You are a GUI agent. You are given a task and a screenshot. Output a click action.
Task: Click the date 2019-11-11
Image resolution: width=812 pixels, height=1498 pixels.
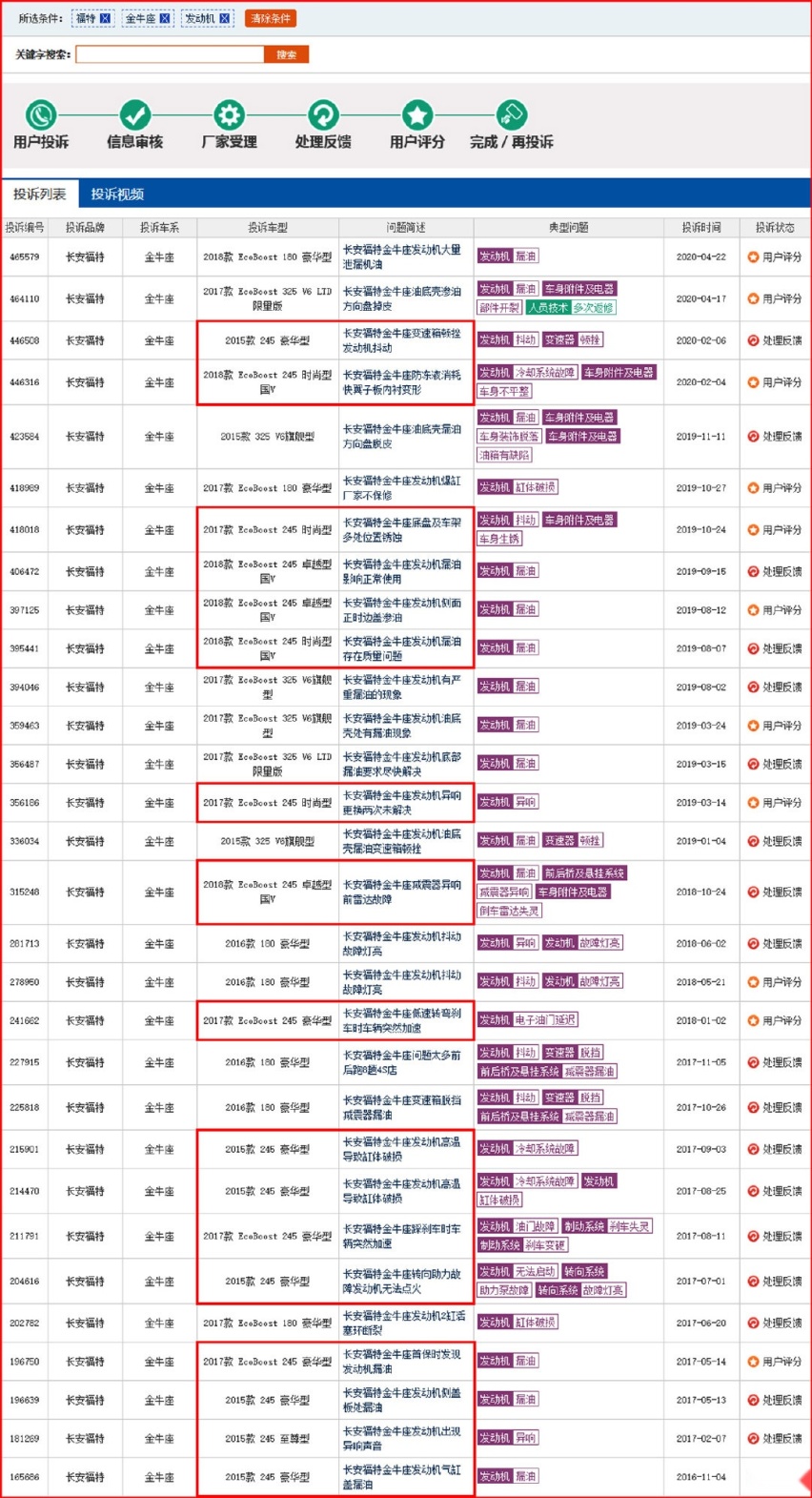pyautogui.click(x=701, y=437)
